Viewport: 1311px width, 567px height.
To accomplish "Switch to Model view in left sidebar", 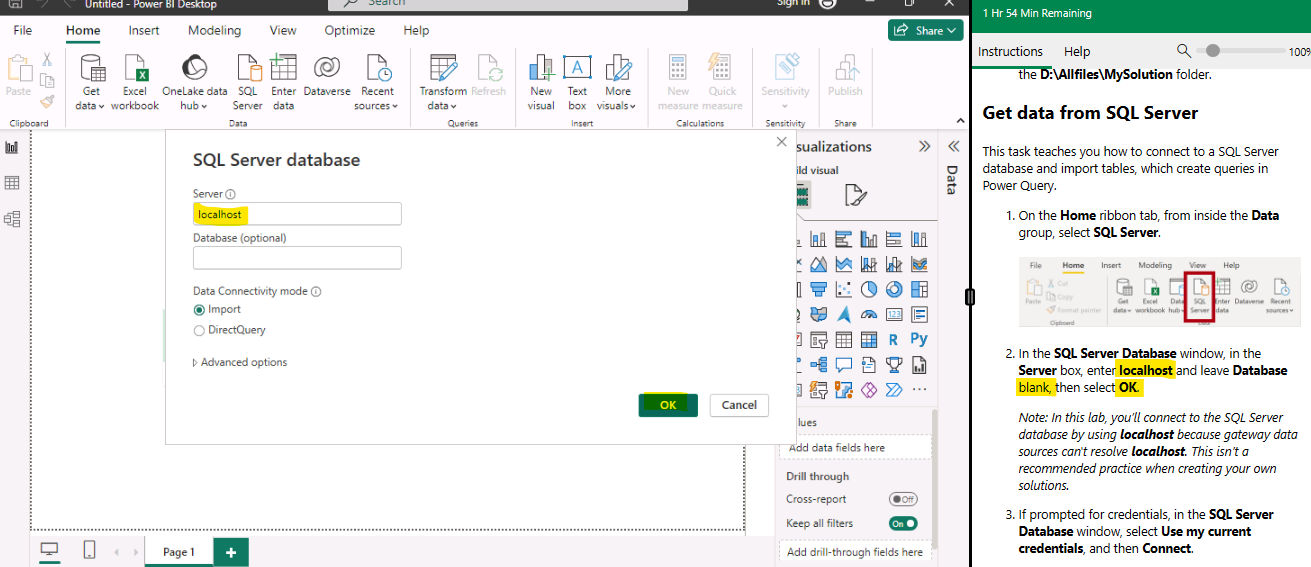I will (x=12, y=219).
